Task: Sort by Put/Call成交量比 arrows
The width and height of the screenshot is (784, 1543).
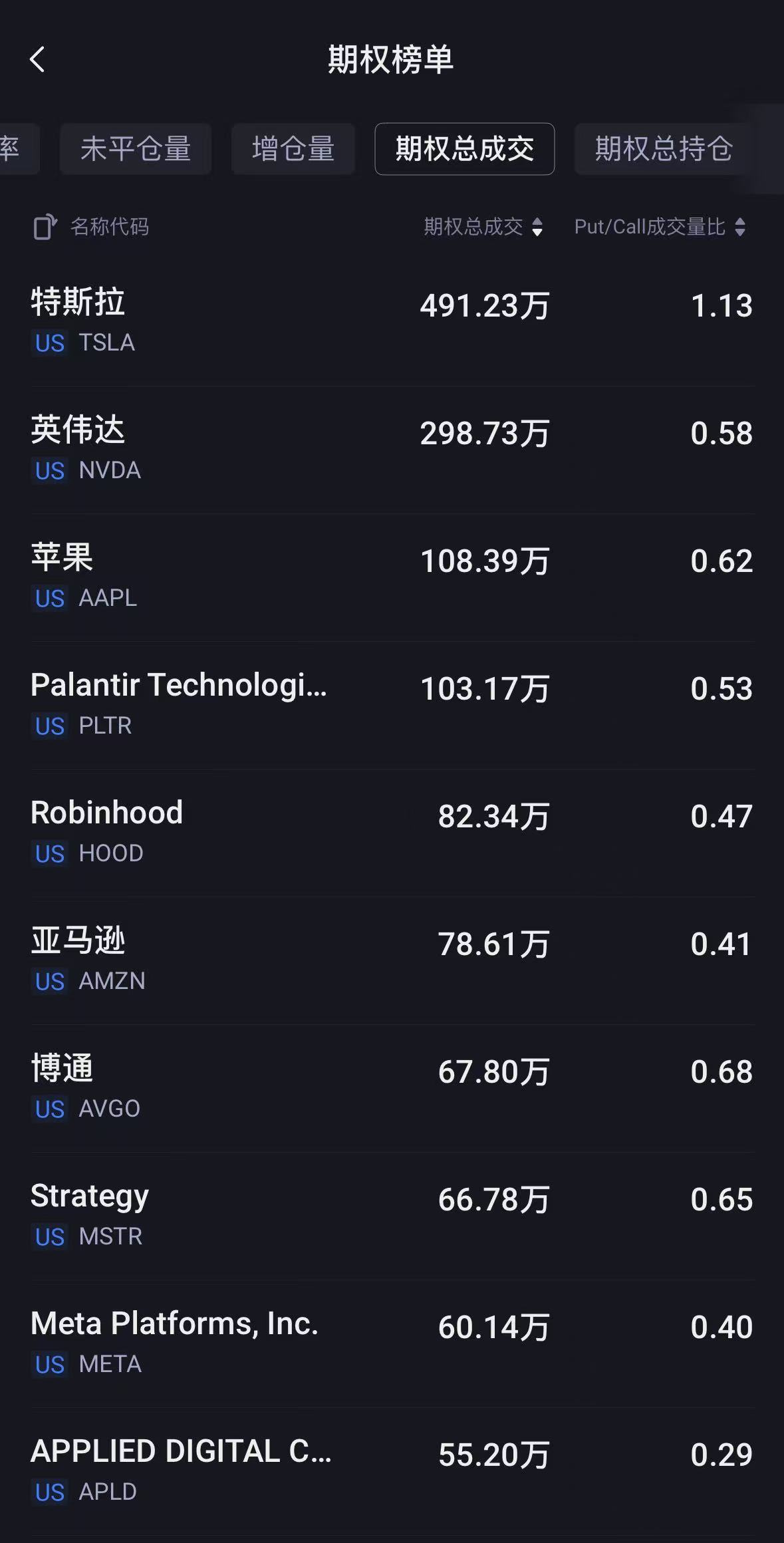Action: (x=740, y=227)
